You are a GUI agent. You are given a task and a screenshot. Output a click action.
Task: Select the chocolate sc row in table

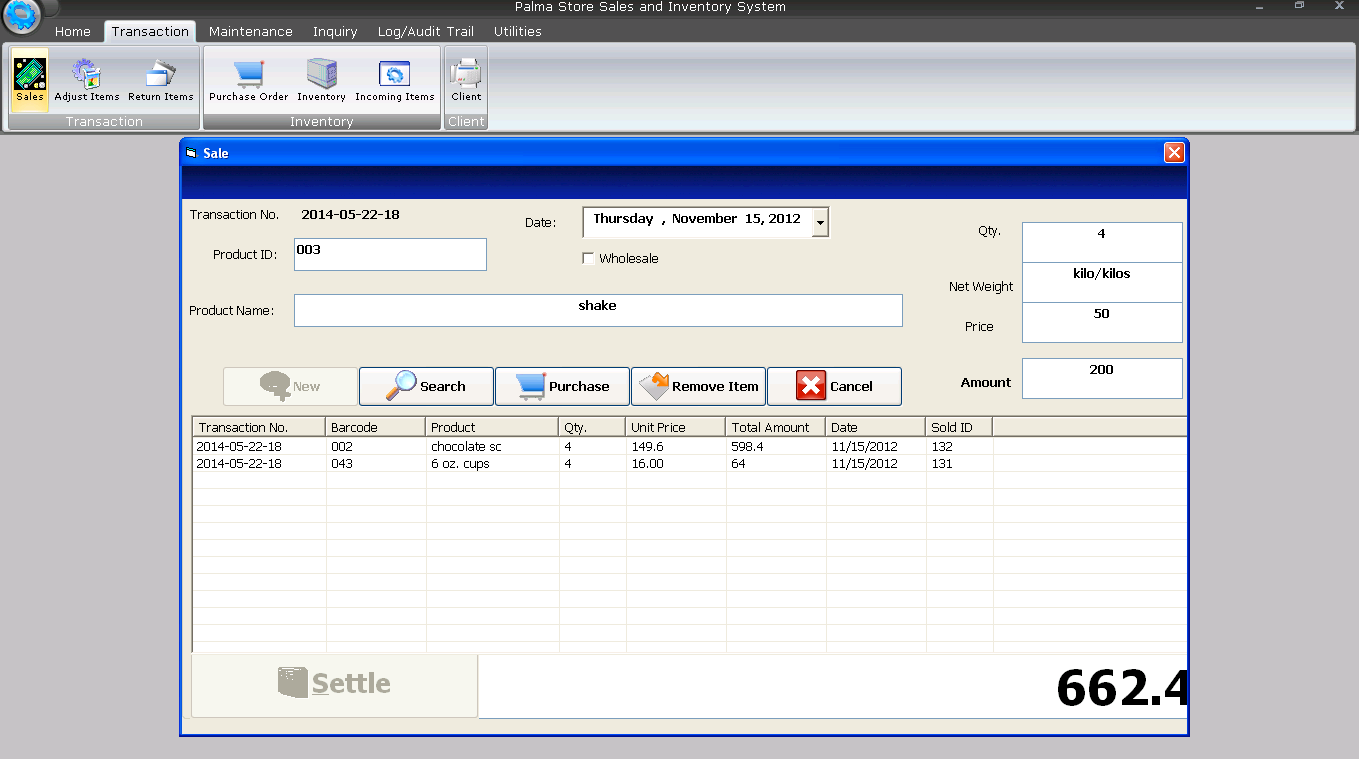[466, 447]
